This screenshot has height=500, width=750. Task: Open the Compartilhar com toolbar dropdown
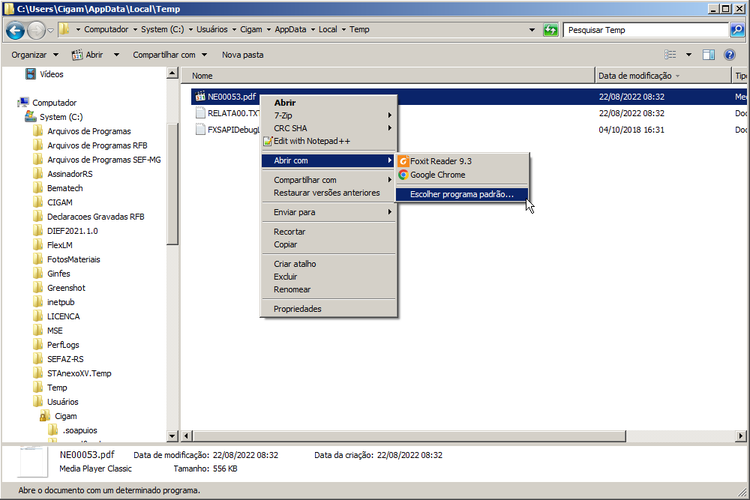click(x=170, y=55)
